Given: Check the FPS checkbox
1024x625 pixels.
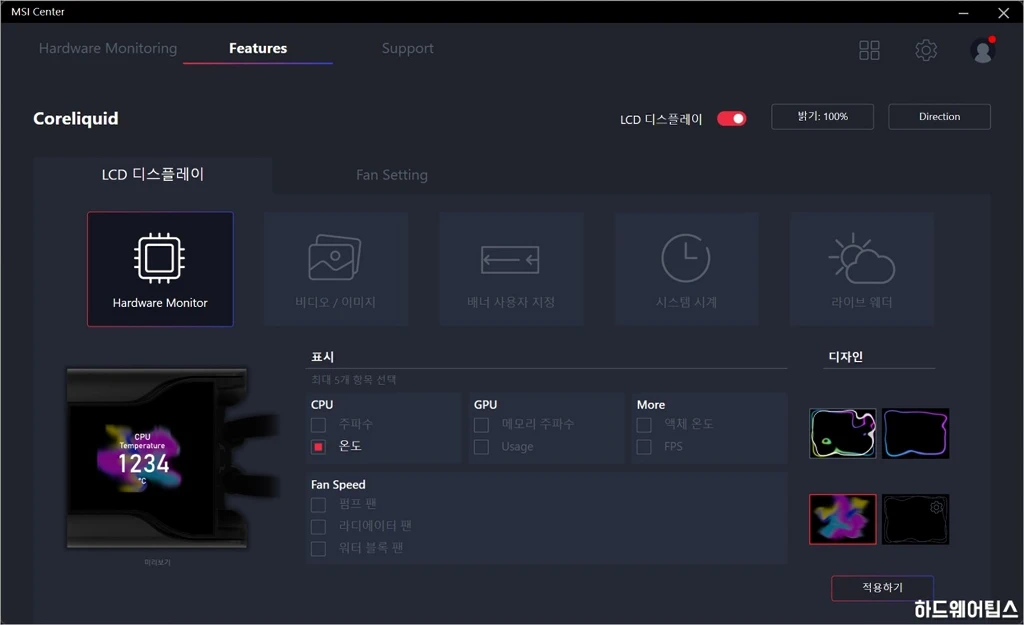Looking at the screenshot, I should tap(644, 447).
